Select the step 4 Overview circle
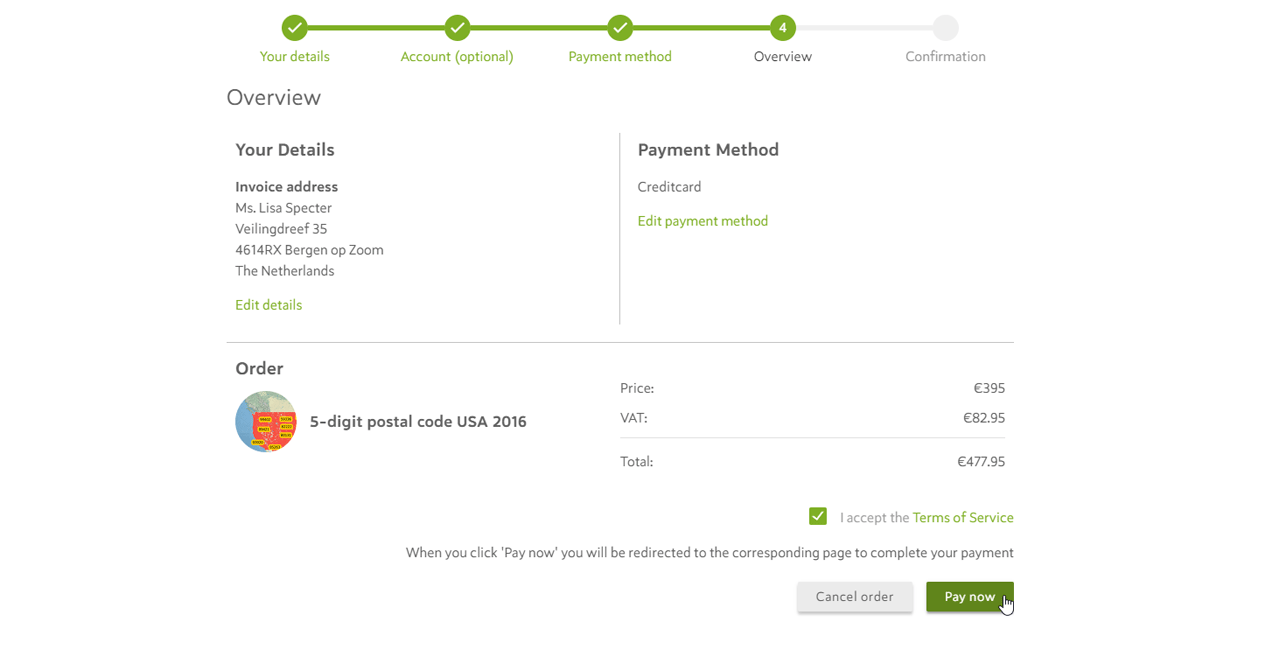Image resolution: width=1278 pixels, height=653 pixels. click(783, 28)
